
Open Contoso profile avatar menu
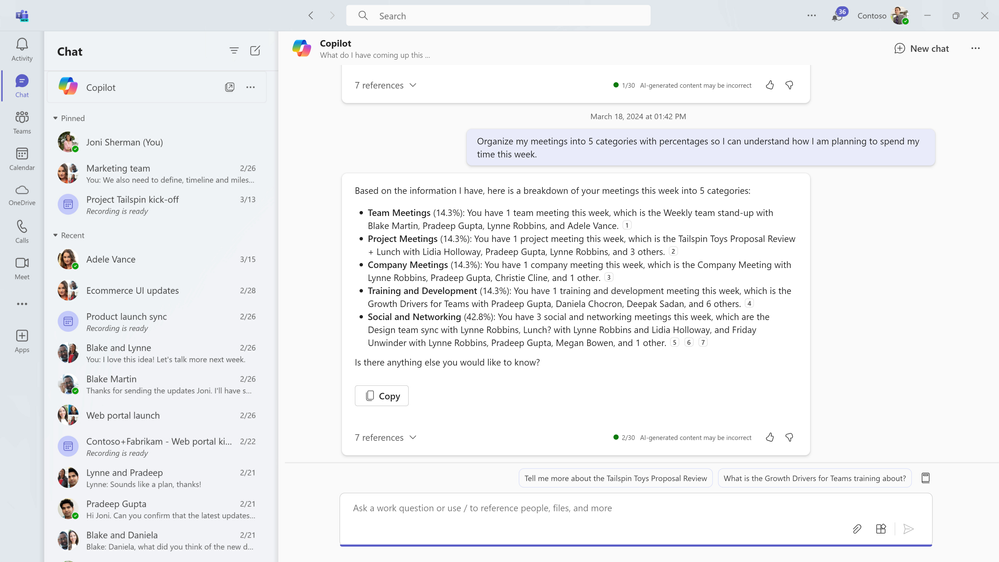900,15
